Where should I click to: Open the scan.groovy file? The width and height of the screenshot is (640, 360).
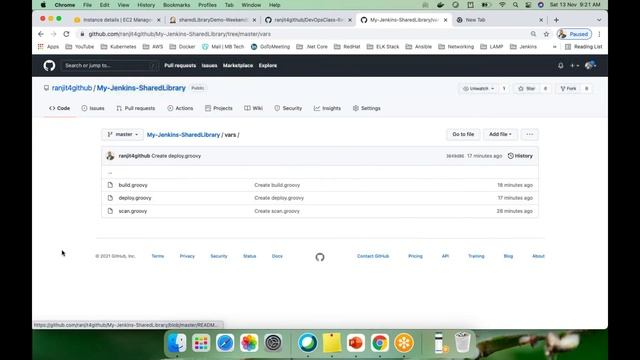click(x=133, y=211)
